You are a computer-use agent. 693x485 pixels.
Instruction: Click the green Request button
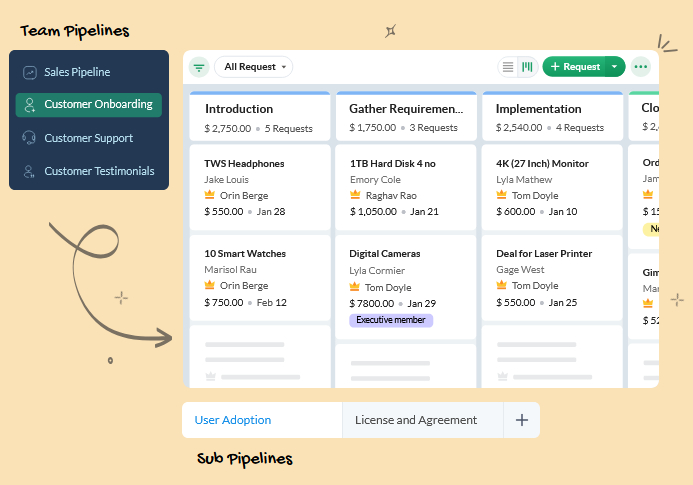click(x=574, y=67)
